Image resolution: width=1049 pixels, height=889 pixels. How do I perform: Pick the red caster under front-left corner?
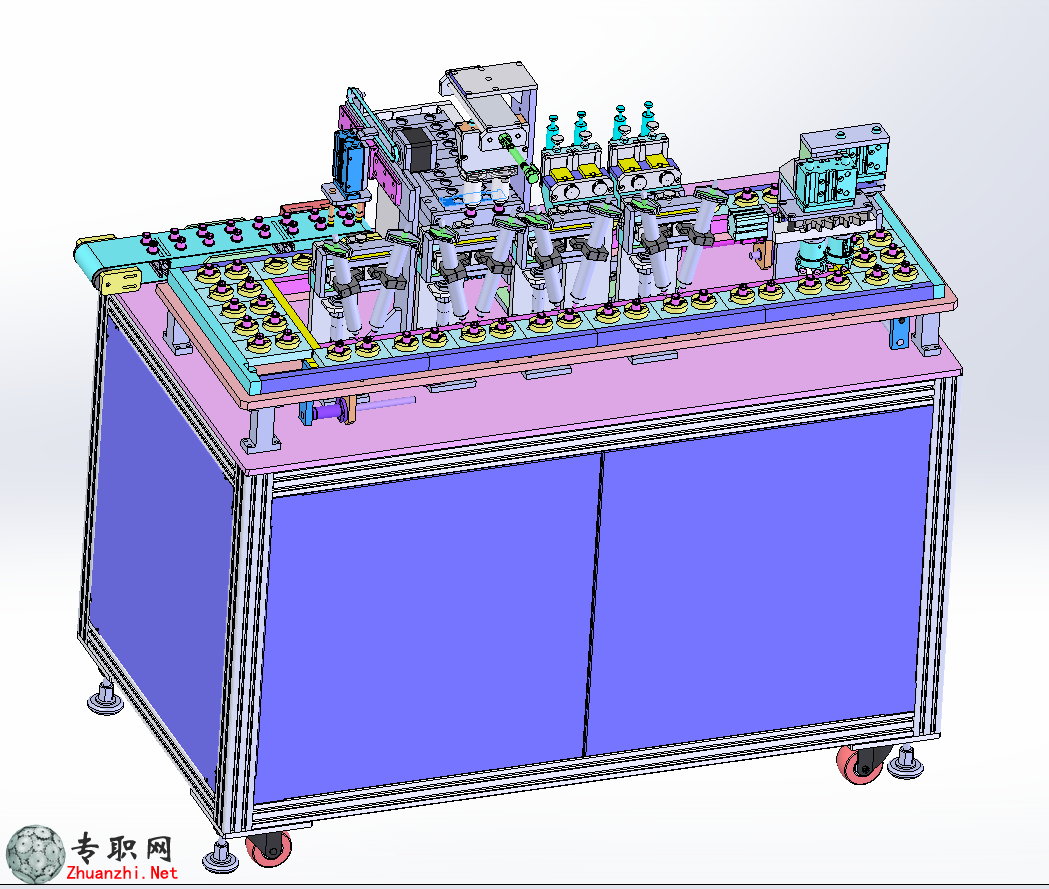click(x=269, y=848)
